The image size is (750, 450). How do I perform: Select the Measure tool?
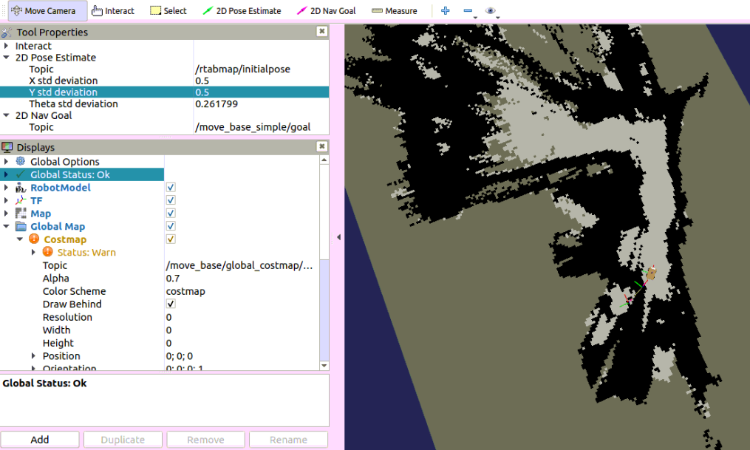[x=394, y=11]
